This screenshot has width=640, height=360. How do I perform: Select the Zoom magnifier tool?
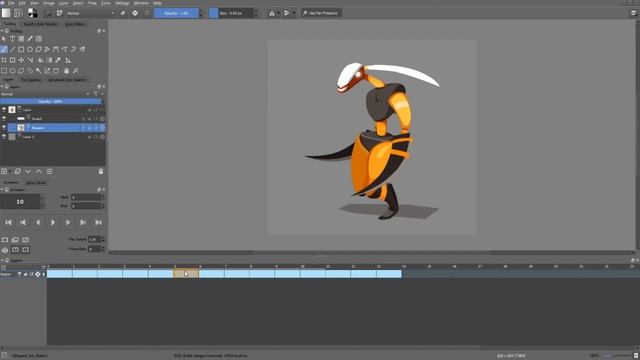pos(76,71)
